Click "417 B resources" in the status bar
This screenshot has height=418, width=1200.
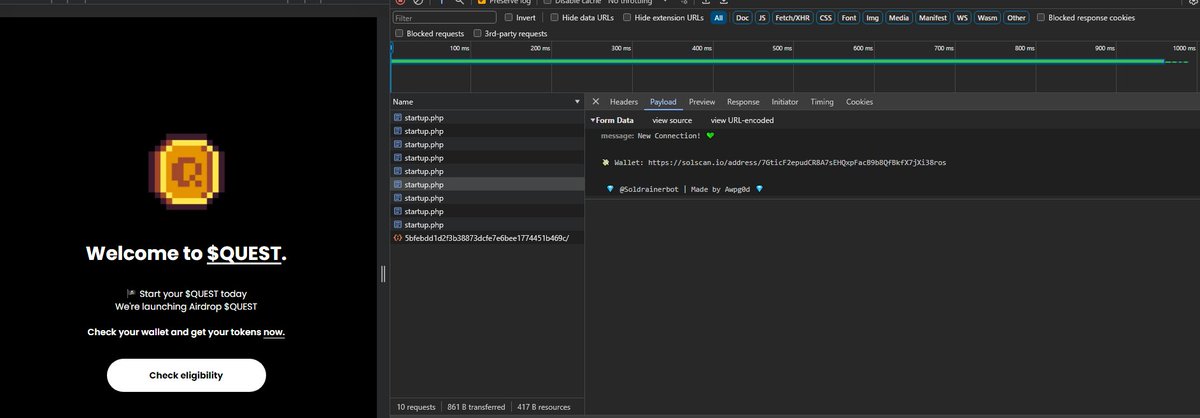pyautogui.click(x=544, y=407)
